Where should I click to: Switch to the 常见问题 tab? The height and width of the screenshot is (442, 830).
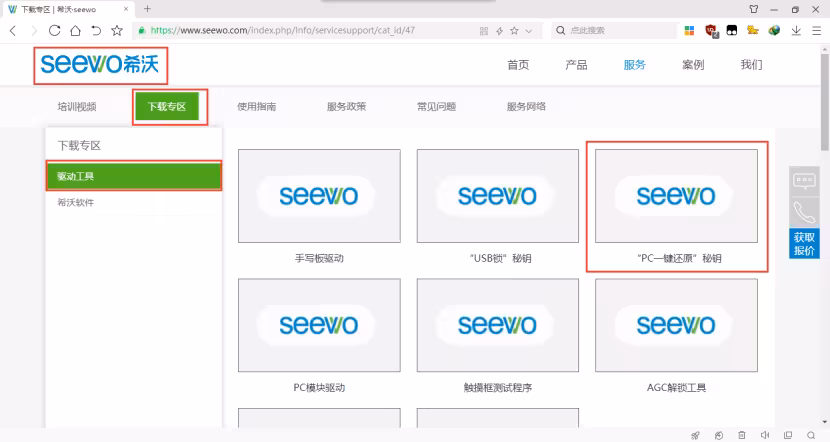point(436,106)
